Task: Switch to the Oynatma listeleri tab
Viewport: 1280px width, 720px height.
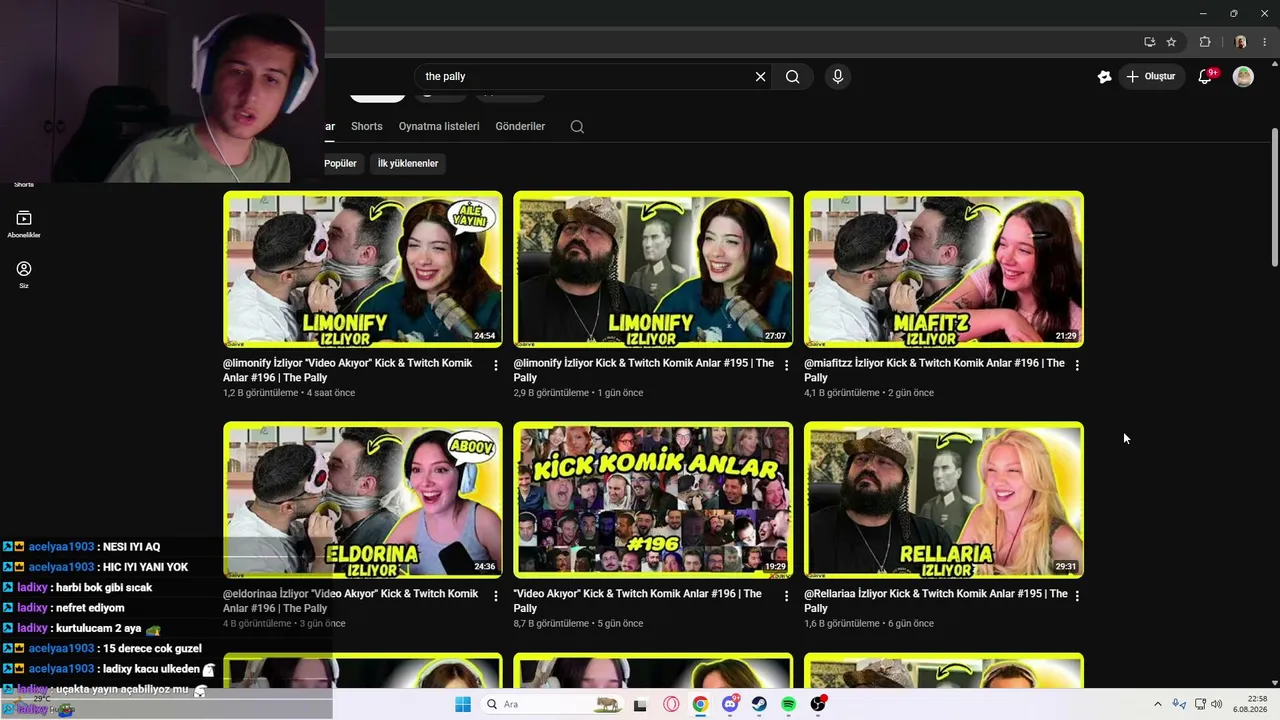Action: tap(439, 127)
